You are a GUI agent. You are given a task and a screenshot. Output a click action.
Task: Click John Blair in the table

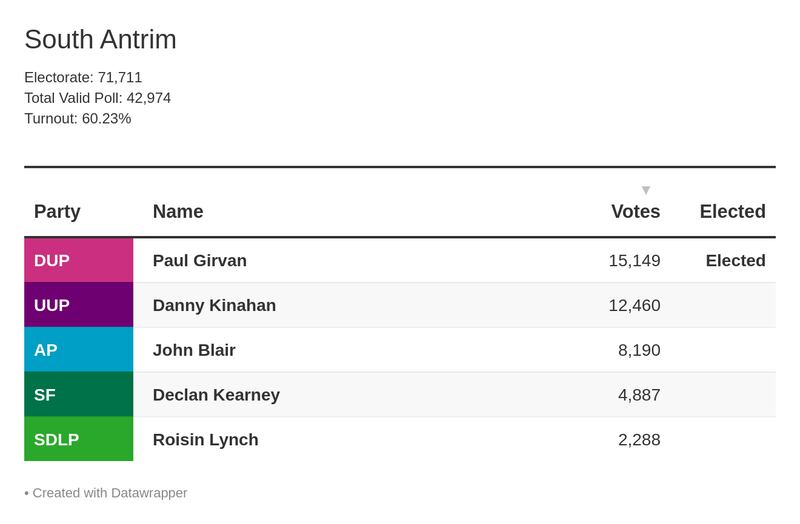click(x=194, y=350)
